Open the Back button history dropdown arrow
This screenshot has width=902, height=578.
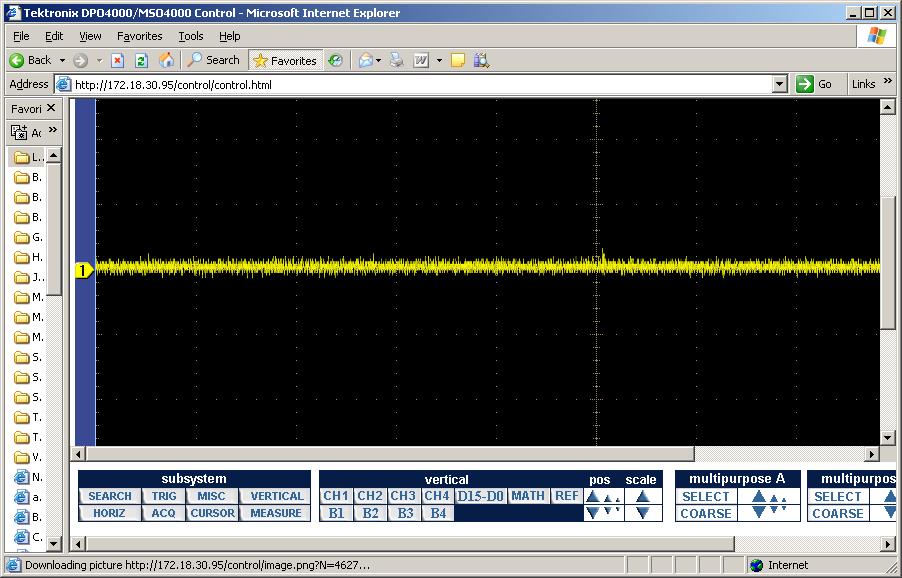coord(62,60)
